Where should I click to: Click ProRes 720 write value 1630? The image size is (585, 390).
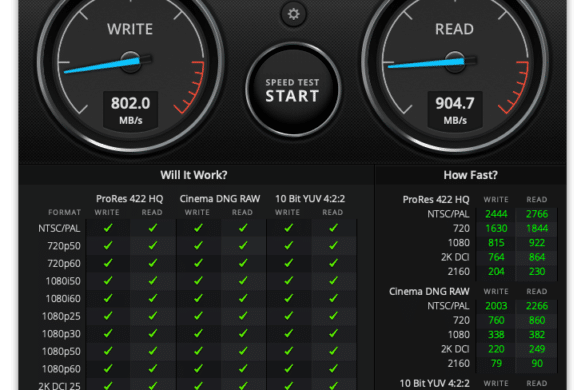496,228
